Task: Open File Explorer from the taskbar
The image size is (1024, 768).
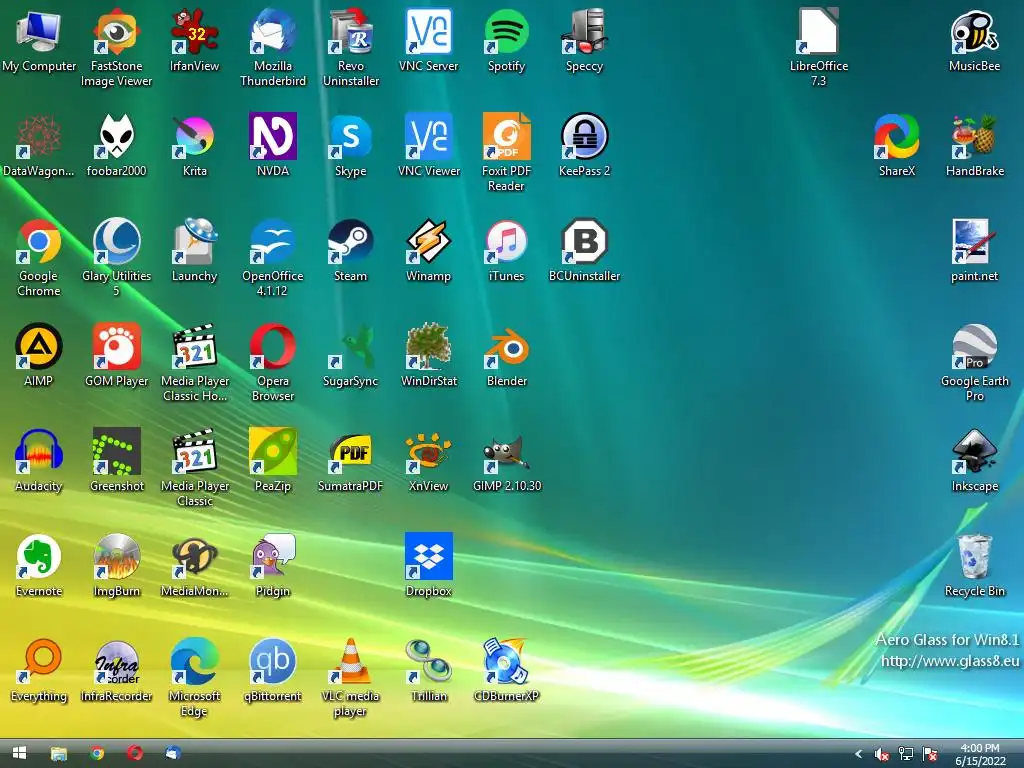Action: (x=59, y=754)
